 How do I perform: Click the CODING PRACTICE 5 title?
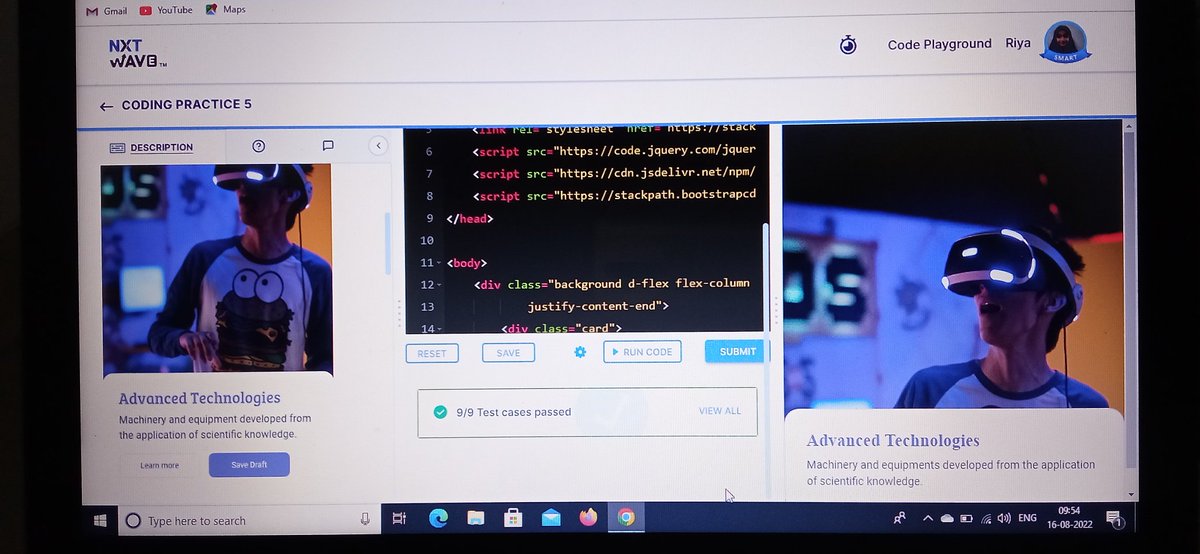(x=187, y=105)
